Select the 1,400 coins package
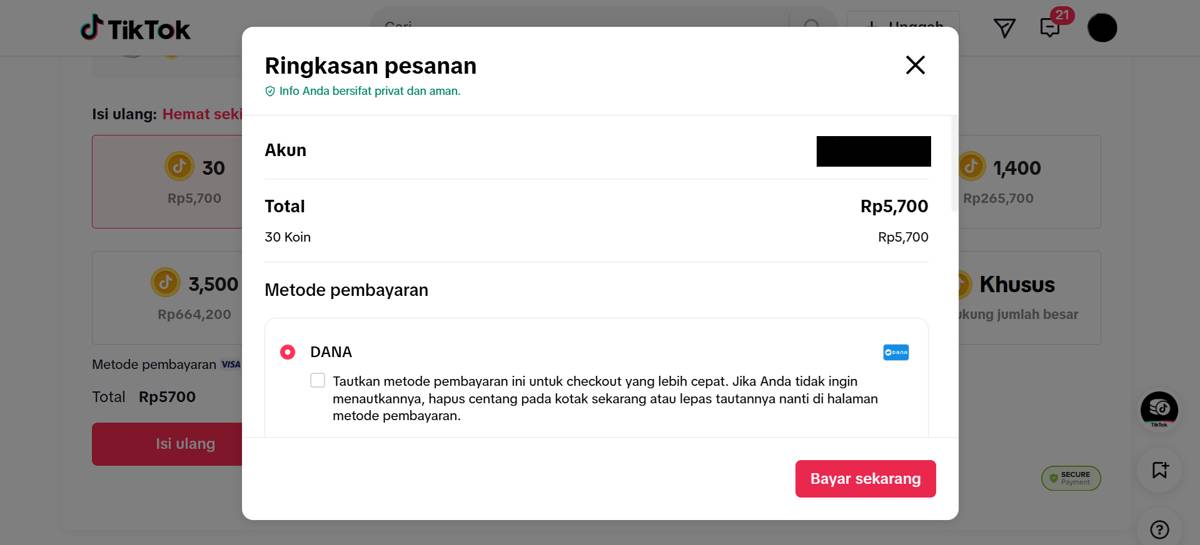Image resolution: width=1200 pixels, height=545 pixels. (x=1030, y=182)
